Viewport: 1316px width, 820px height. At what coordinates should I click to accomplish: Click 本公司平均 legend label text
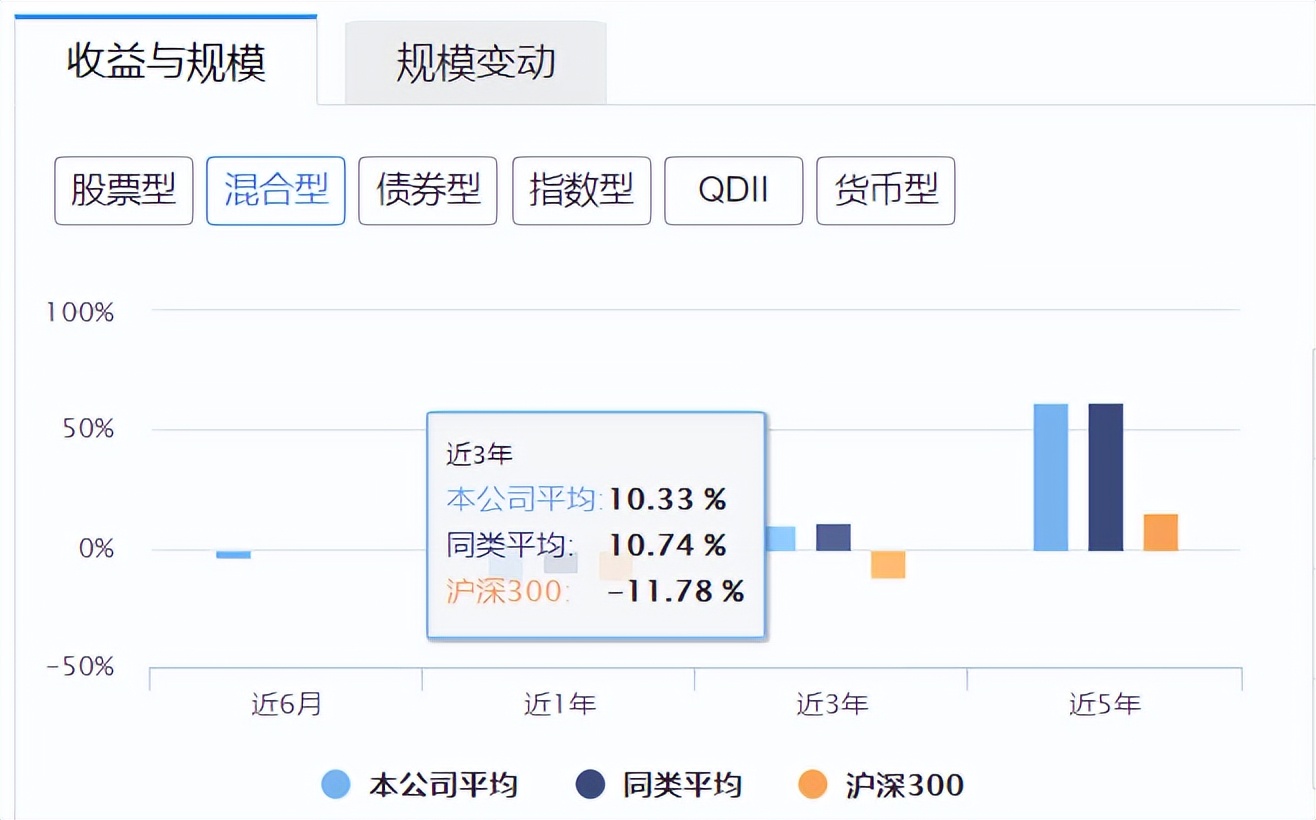(x=443, y=785)
